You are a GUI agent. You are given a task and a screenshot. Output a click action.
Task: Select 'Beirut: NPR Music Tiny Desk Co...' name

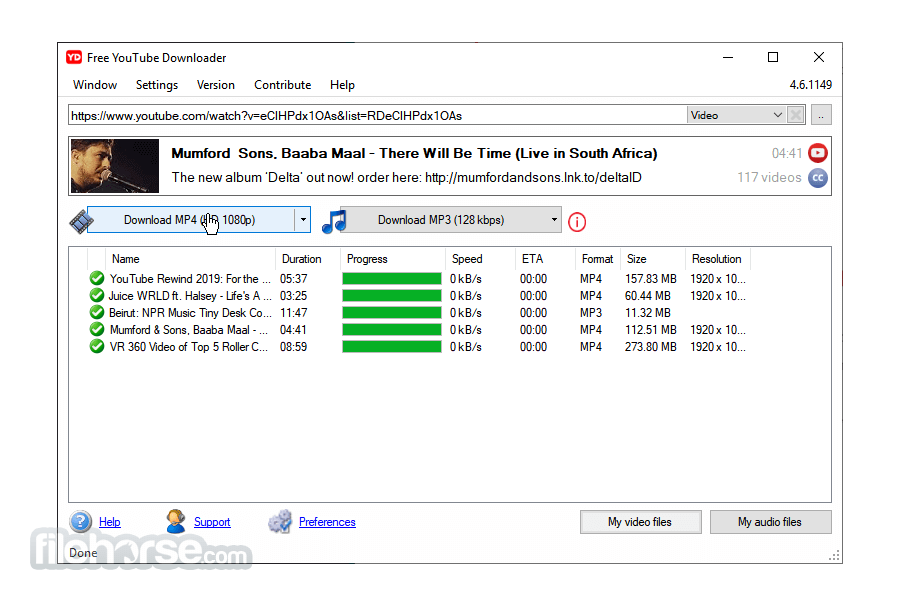(x=190, y=313)
